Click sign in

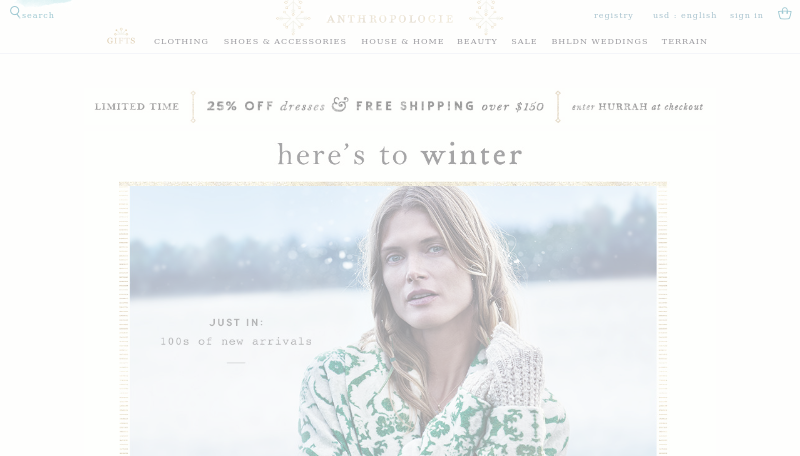coord(746,15)
